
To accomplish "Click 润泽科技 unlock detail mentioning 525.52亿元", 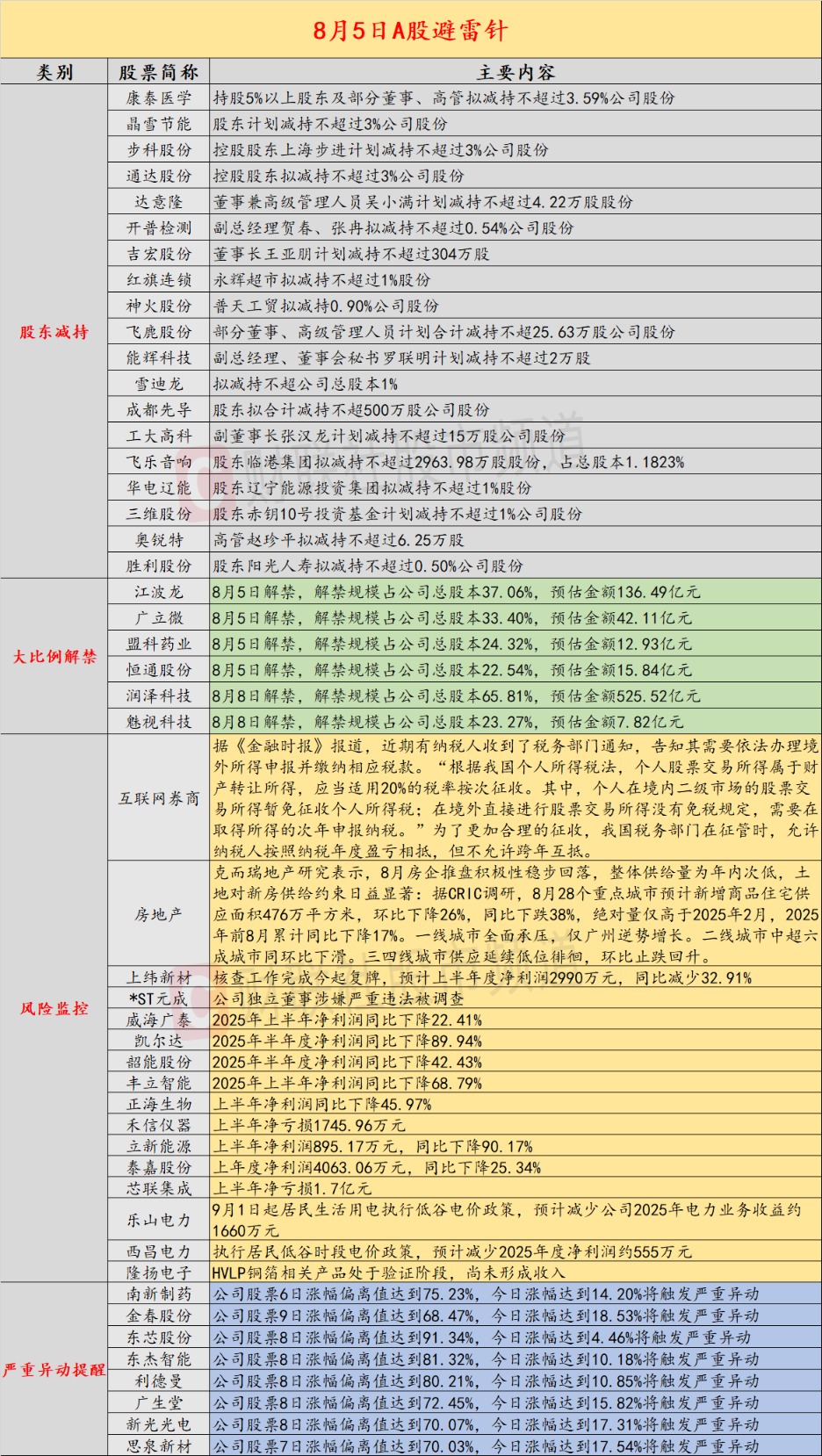I will [457, 696].
